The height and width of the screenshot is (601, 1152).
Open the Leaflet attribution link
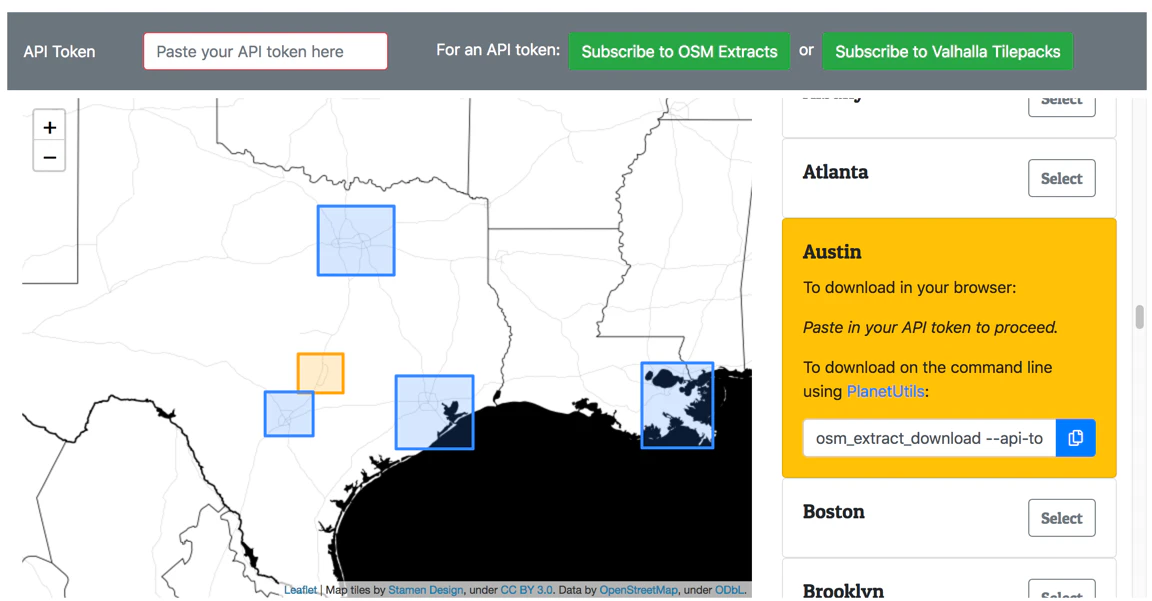pos(300,590)
